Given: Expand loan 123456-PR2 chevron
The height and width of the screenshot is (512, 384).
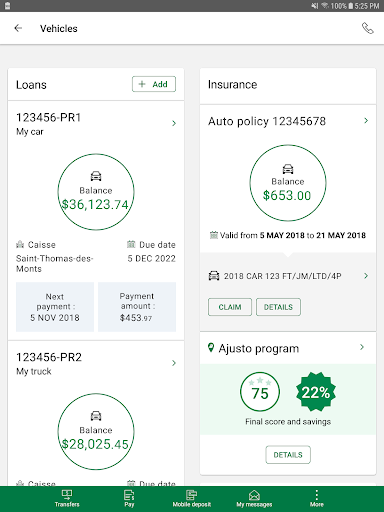Looking at the screenshot, I should pos(174,363).
